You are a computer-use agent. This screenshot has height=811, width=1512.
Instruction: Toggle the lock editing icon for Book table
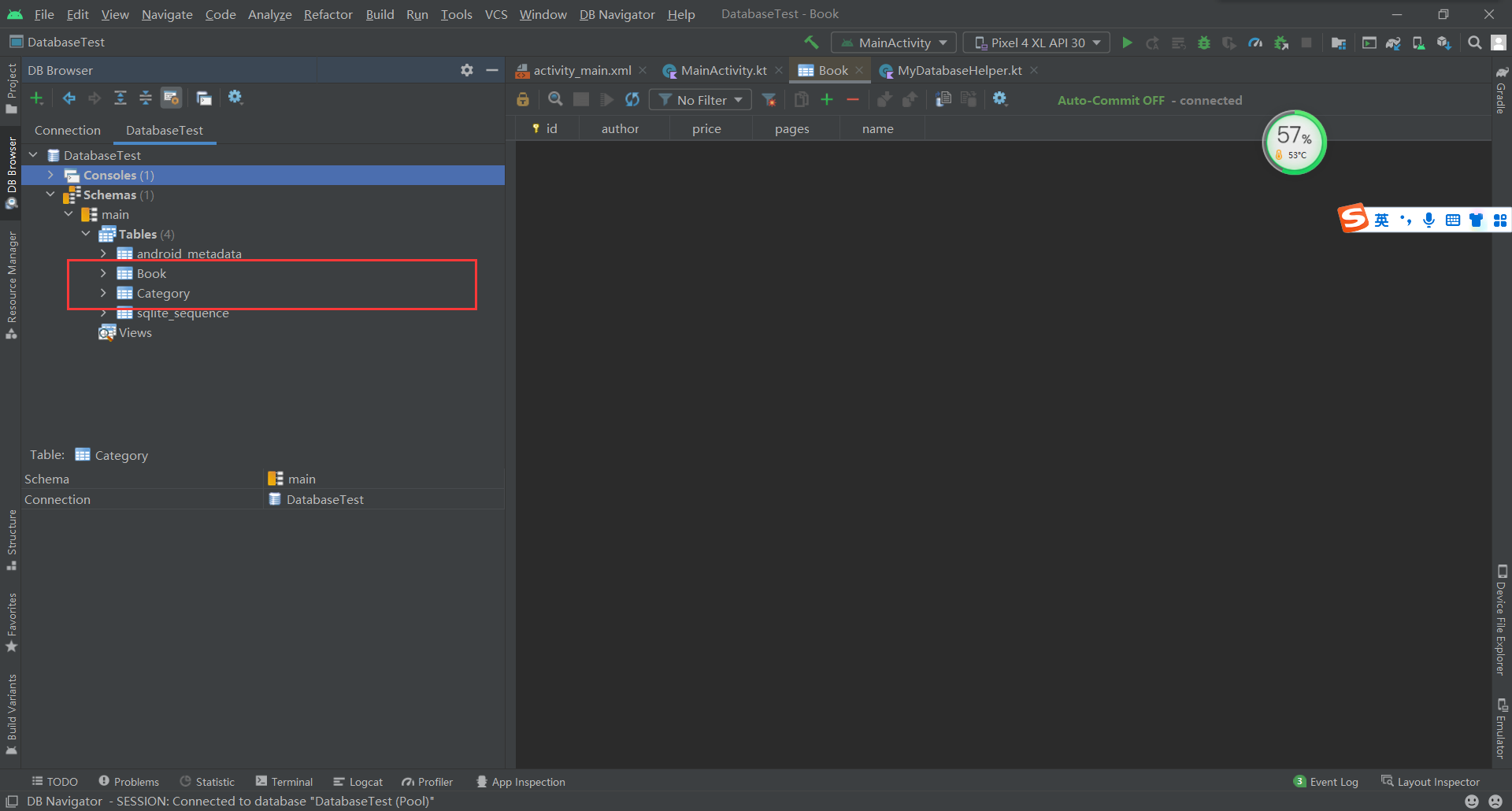(523, 99)
